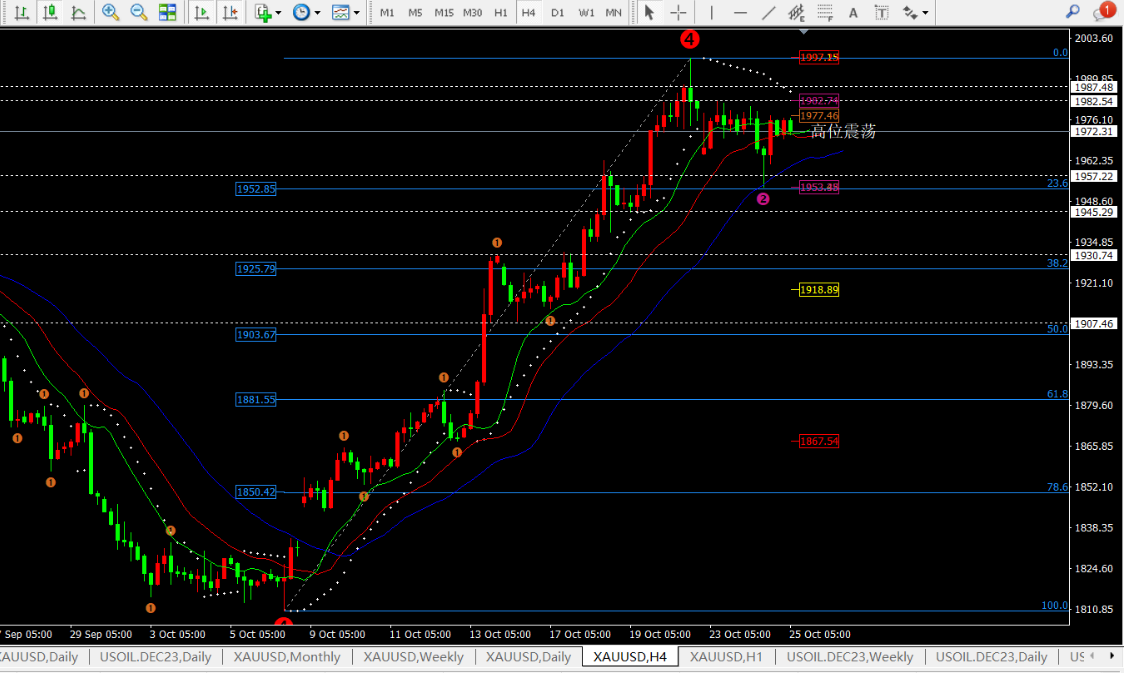The width and height of the screenshot is (1124, 673).
Task: Draw Fibonacci retracement
Action: tap(825, 12)
